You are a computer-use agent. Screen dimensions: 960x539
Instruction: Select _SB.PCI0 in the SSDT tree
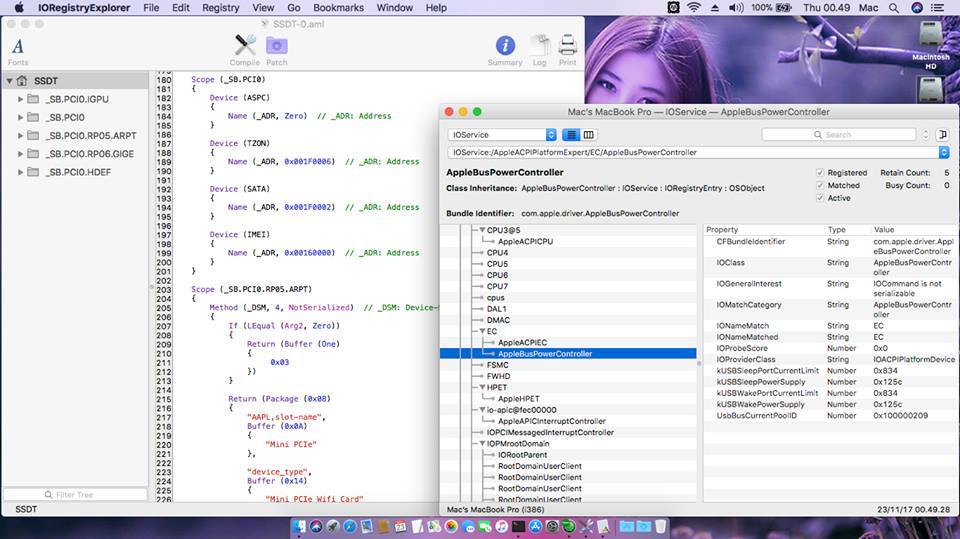pos(66,117)
